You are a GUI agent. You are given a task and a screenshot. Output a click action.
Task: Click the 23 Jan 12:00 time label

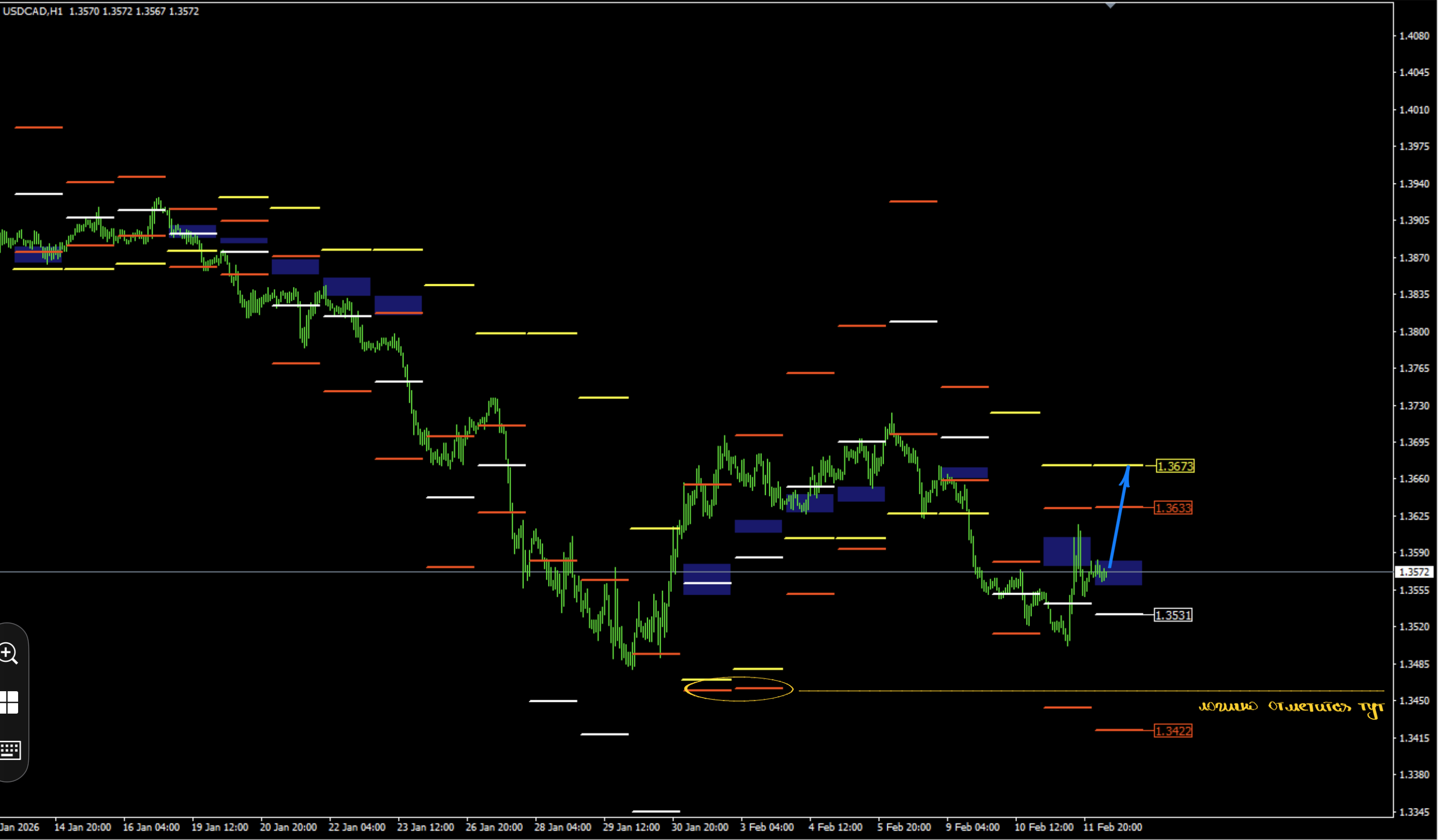pyautogui.click(x=425, y=827)
